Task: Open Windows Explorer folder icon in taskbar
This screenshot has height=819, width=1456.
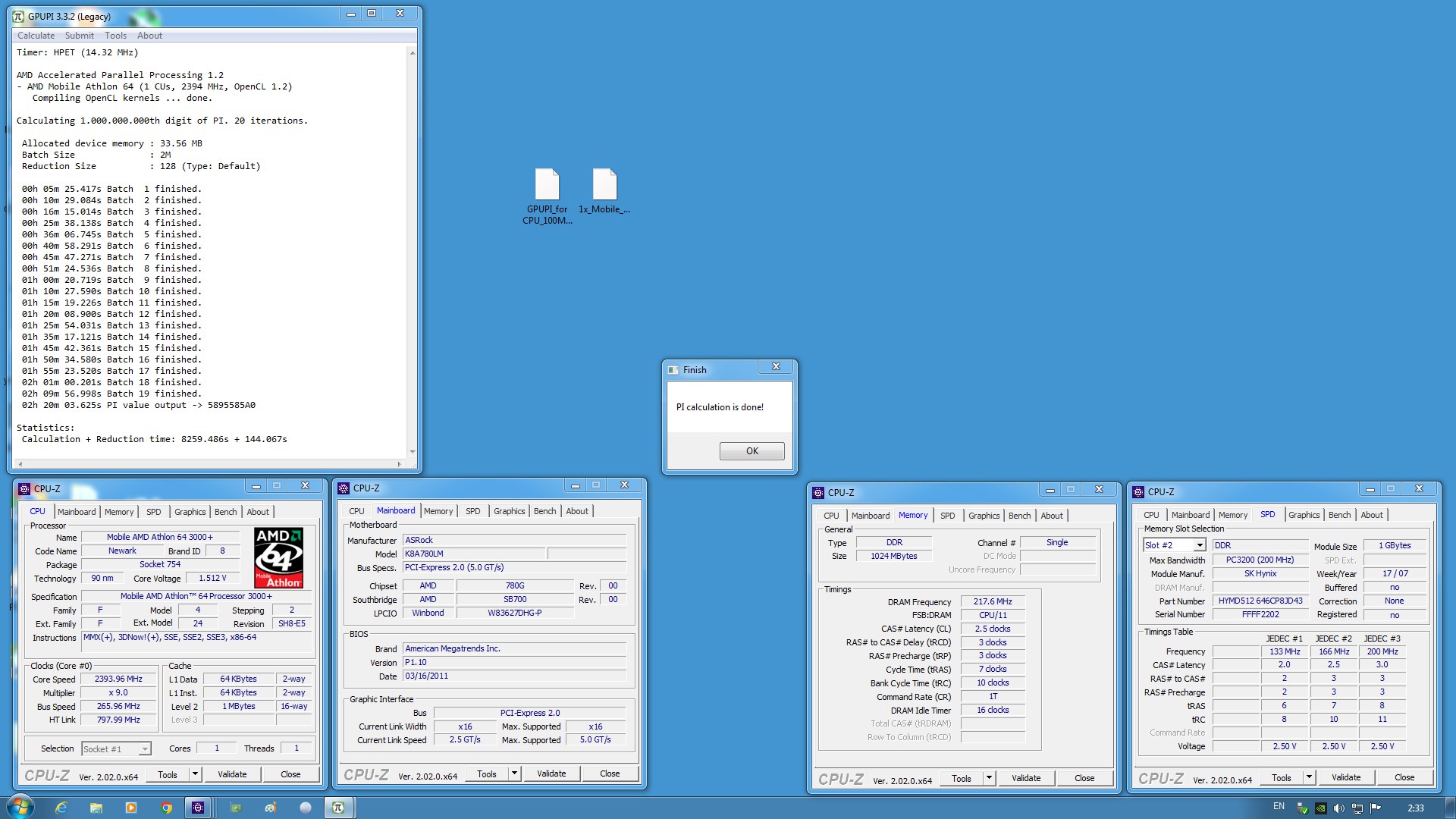Action: pos(96,808)
